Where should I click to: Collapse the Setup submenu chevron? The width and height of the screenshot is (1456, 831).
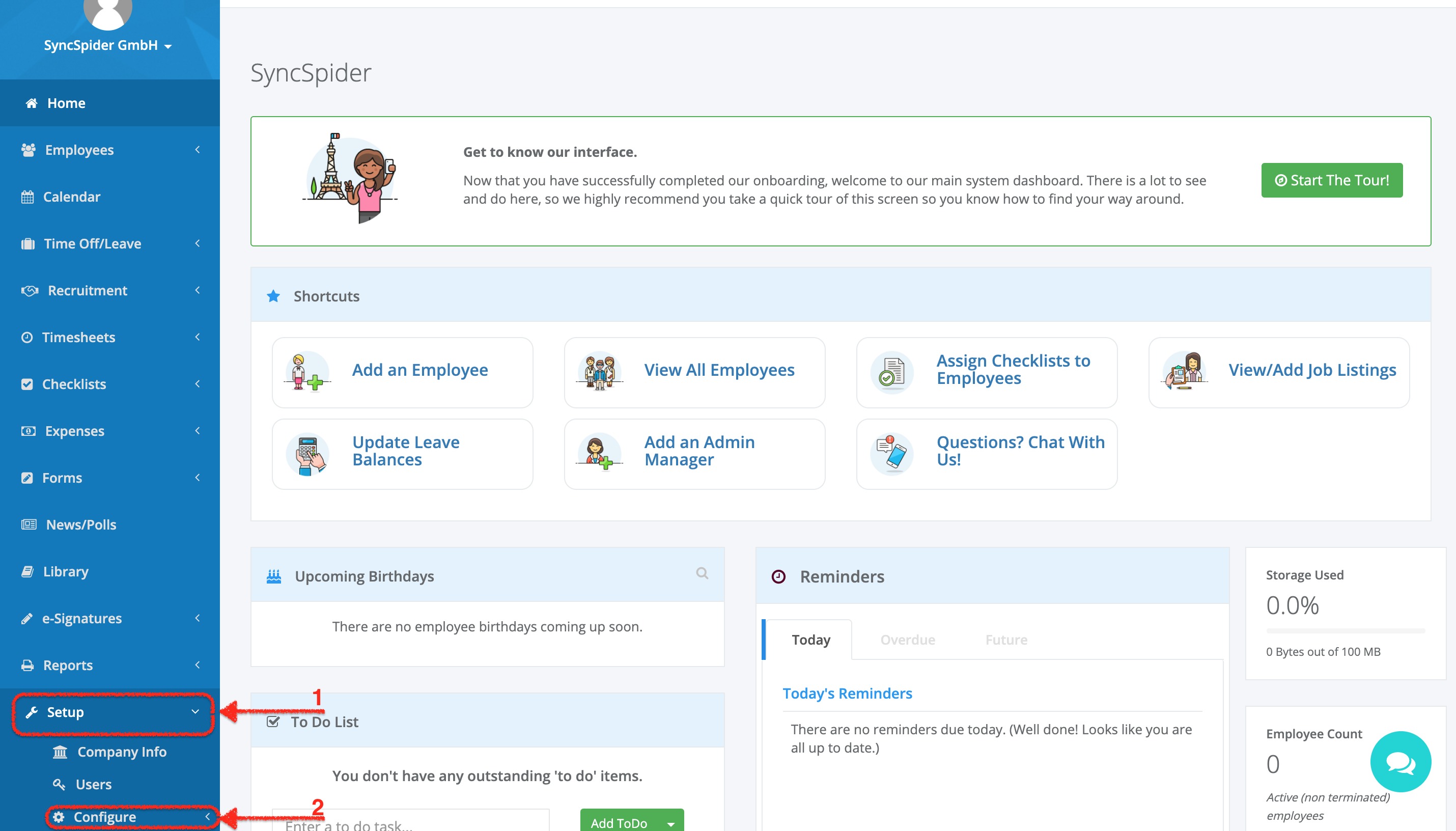195,712
